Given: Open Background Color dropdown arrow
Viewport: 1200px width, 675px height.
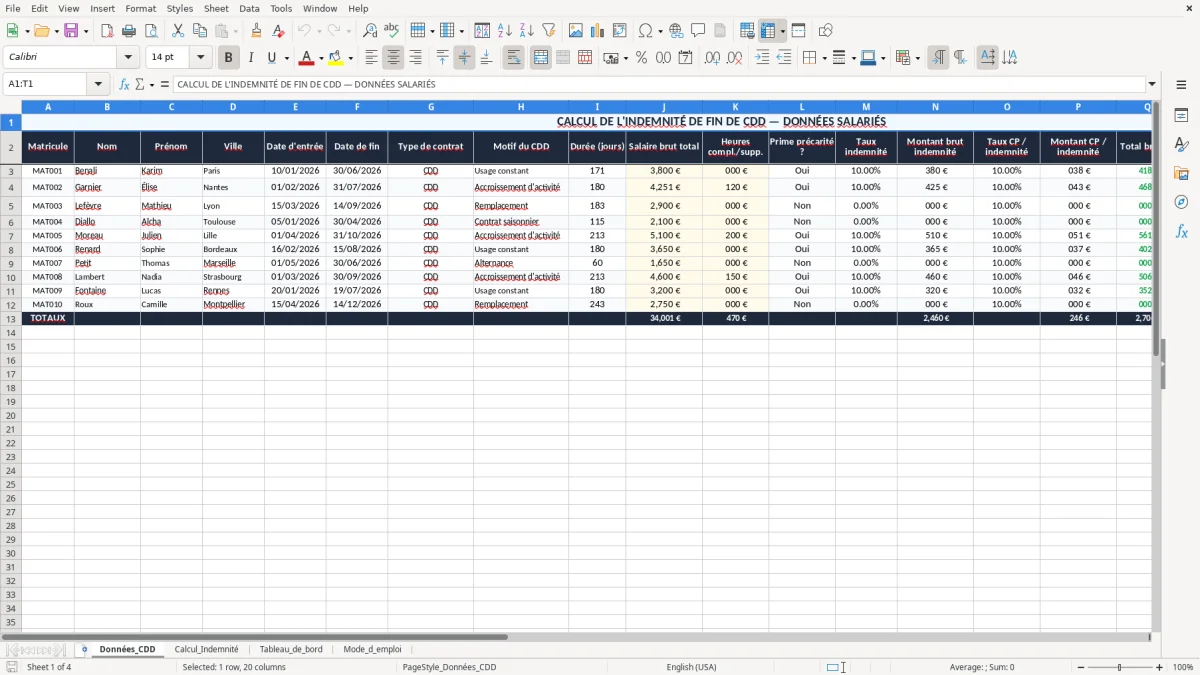Looking at the screenshot, I should coord(350,58).
